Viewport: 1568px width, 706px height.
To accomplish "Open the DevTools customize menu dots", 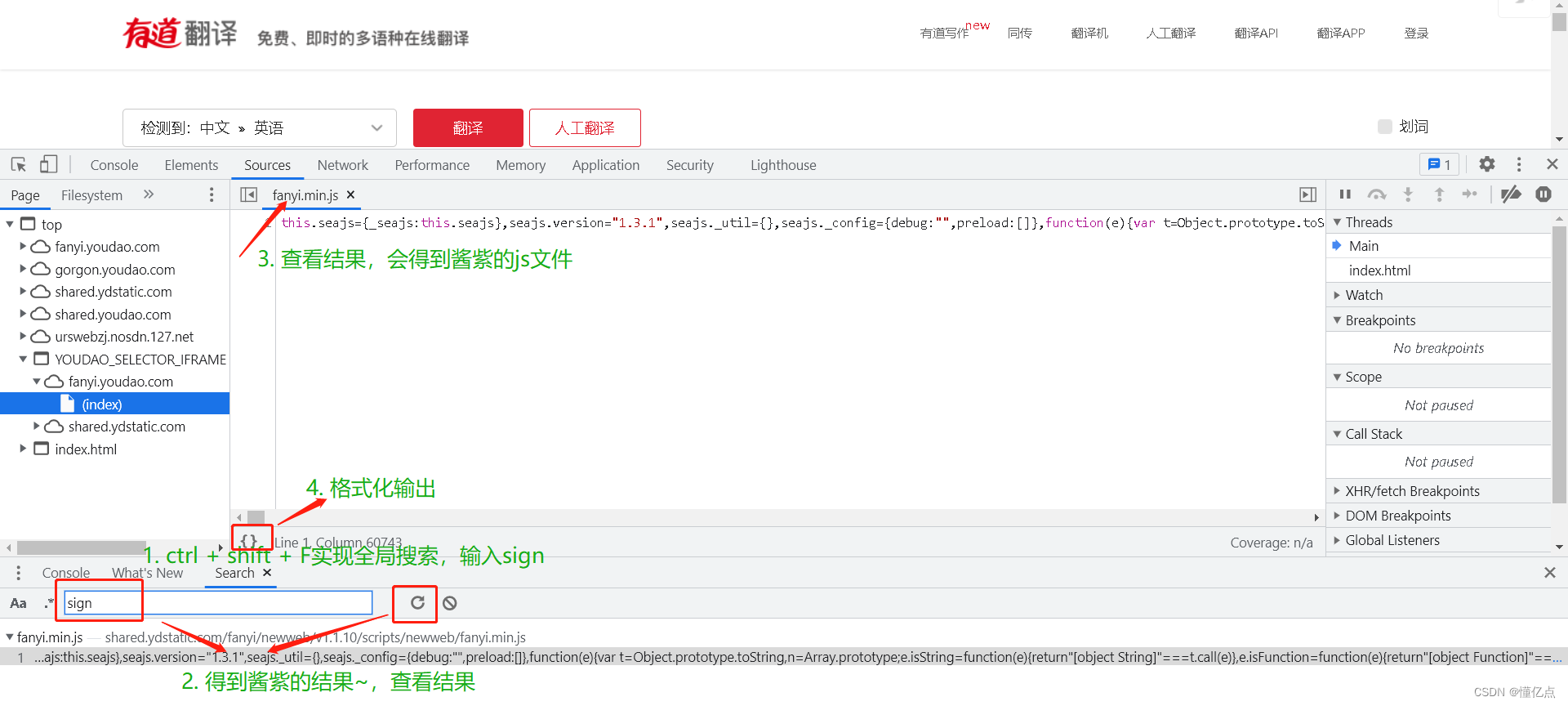I will [x=1519, y=164].
